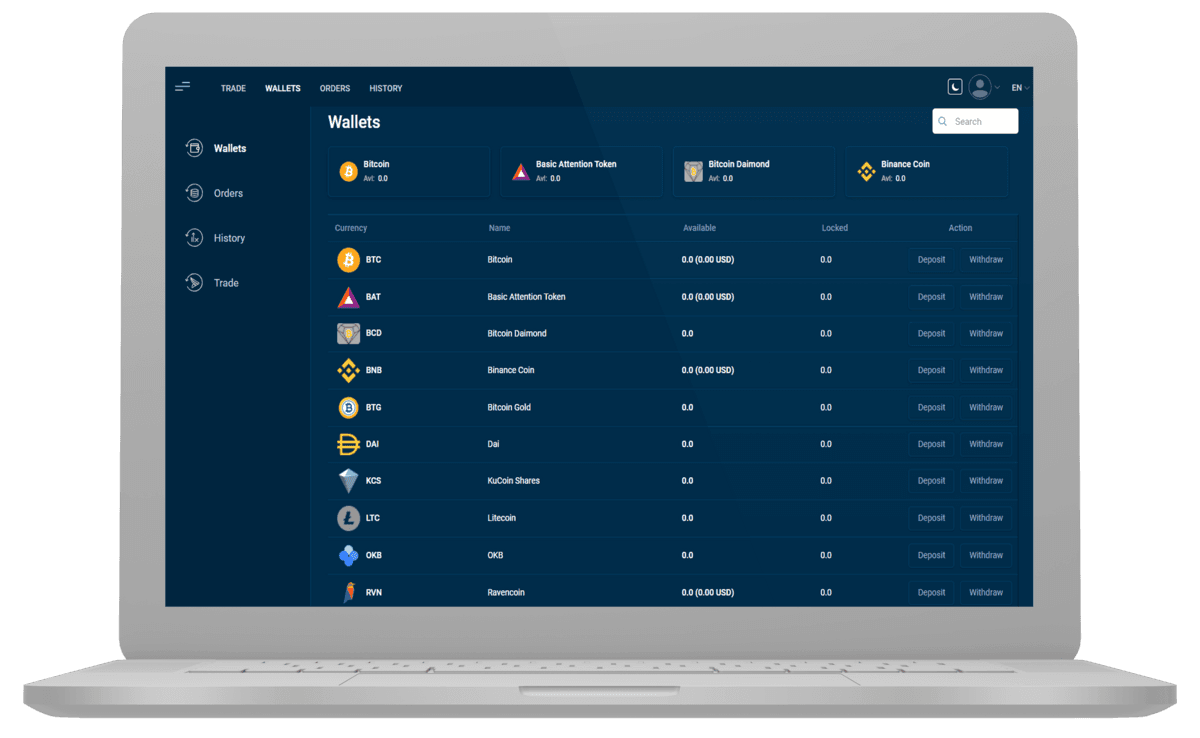Deposit to the BAT wallet
The image size is (1200, 738).
tap(931, 297)
